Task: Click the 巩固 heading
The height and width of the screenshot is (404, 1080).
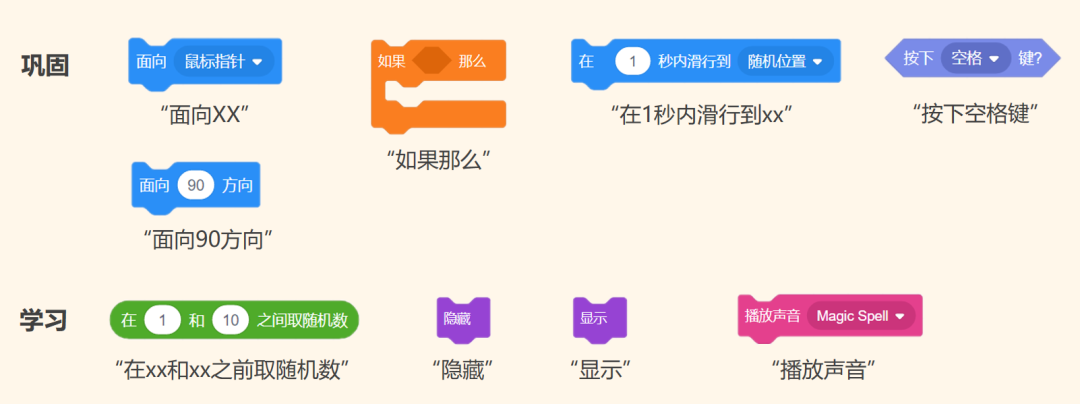Action: (x=45, y=65)
